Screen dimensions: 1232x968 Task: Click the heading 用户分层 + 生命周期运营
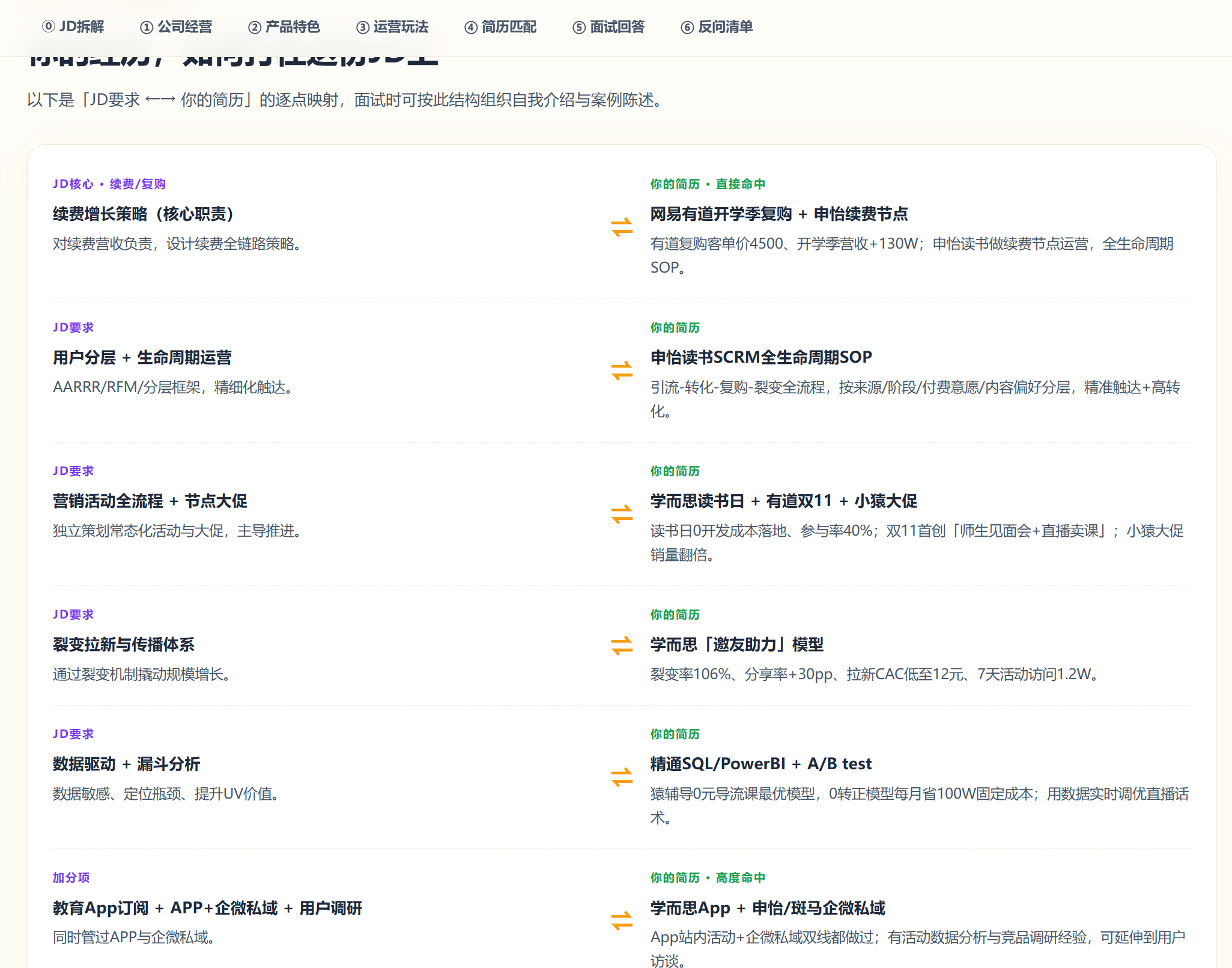pos(142,357)
